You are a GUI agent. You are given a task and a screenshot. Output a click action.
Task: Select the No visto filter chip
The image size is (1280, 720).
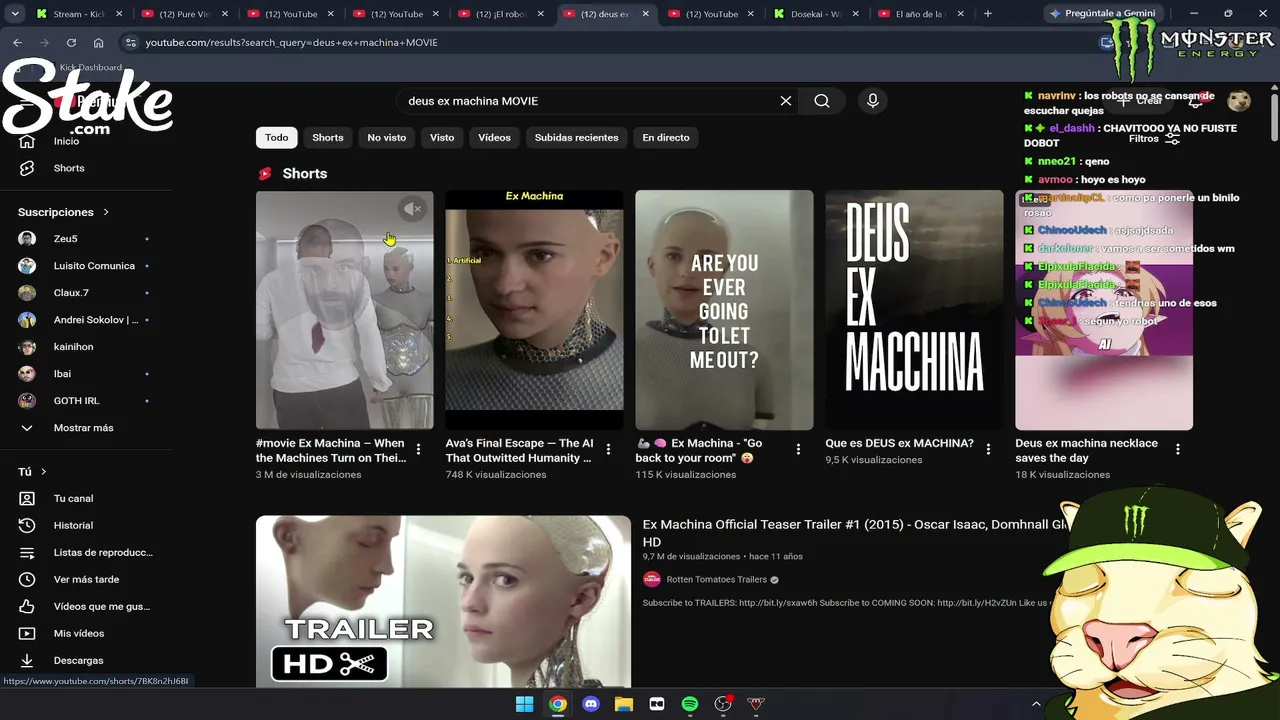(387, 138)
